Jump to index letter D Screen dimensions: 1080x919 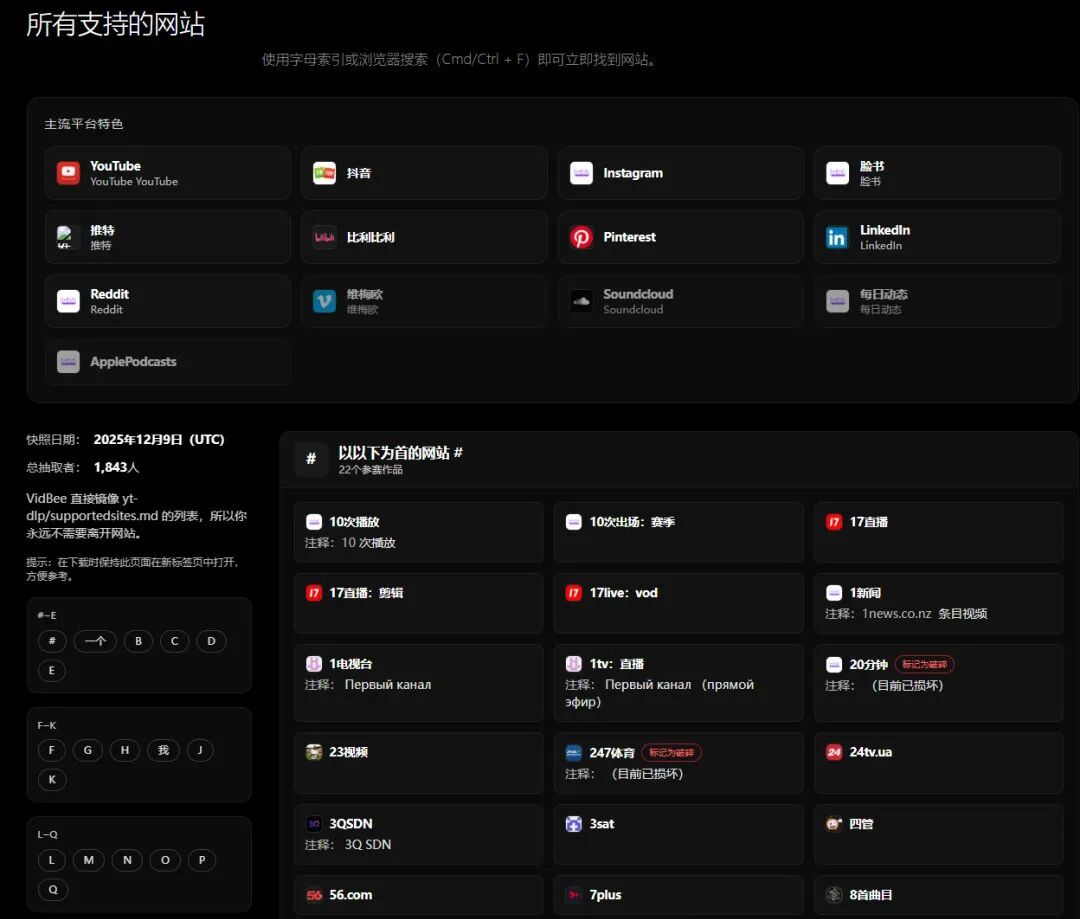tap(211, 641)
